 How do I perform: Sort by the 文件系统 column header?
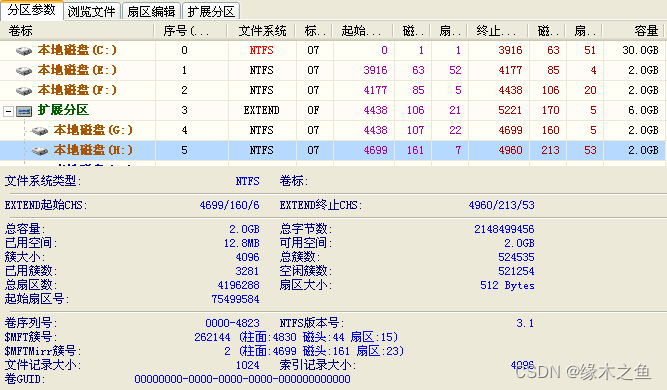(262, 31)
